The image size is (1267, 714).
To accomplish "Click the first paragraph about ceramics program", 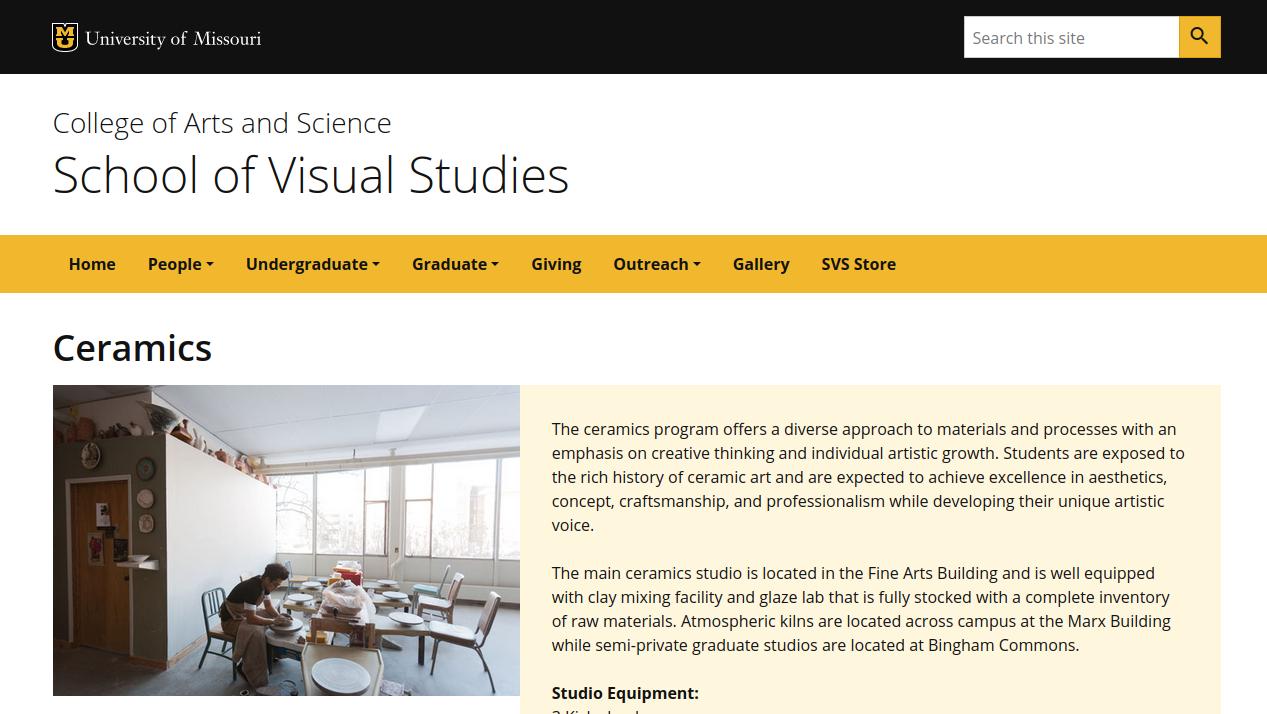I will tap(868, 477).
